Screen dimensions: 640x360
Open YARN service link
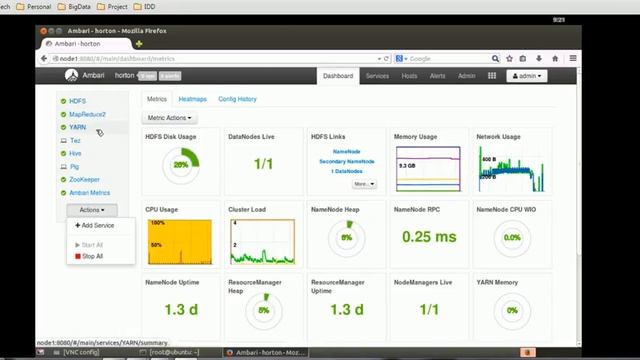78,127
